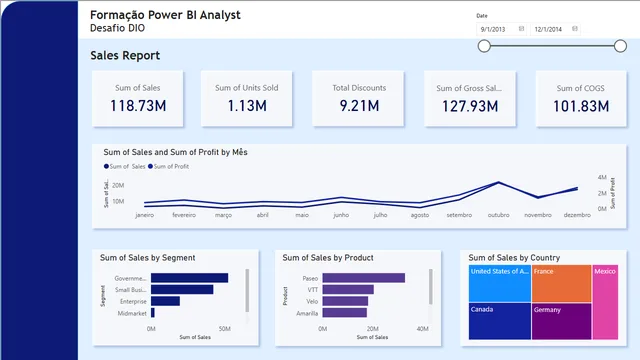640x360 pixels.
Task: Click the Sum of Sales legend marker
Action: click(x=106, y=166)
